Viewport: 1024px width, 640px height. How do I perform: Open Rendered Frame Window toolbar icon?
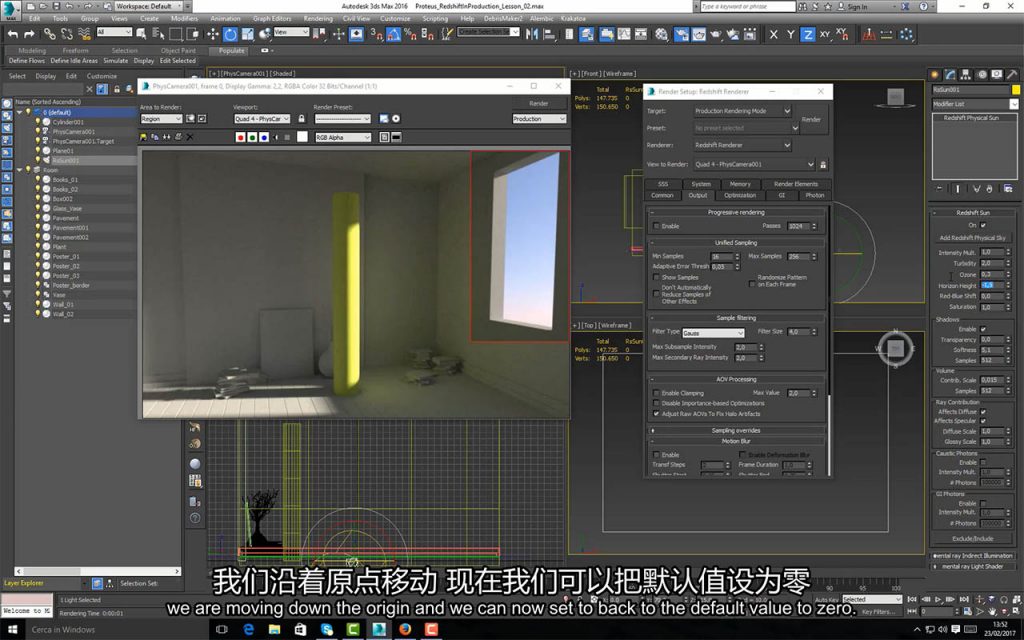(x=698, y=34)
